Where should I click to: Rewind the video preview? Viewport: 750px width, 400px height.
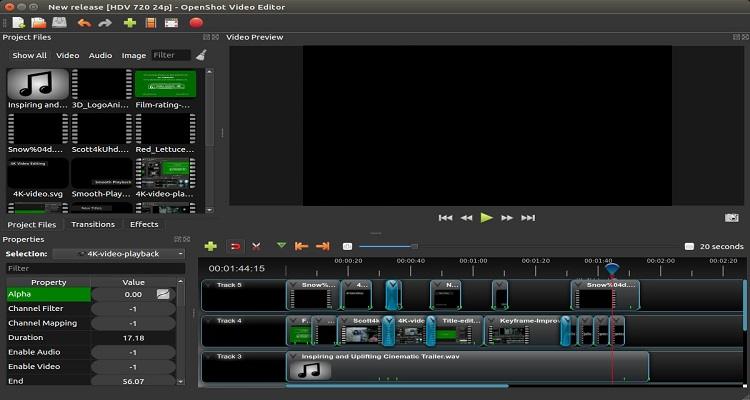[x=466, y=218]
